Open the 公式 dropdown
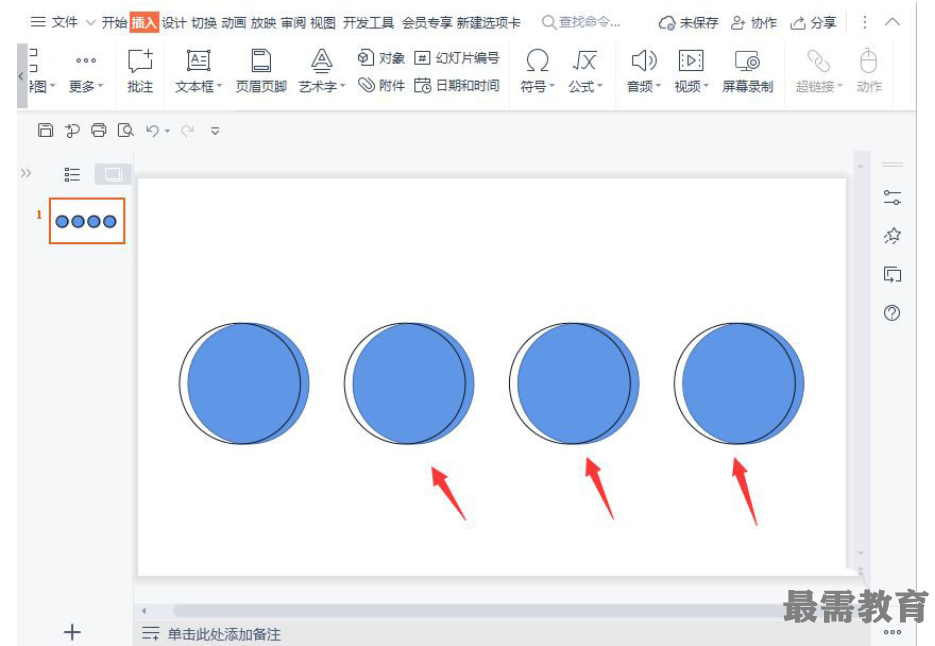The image size is (935, 646). (585, 72)
